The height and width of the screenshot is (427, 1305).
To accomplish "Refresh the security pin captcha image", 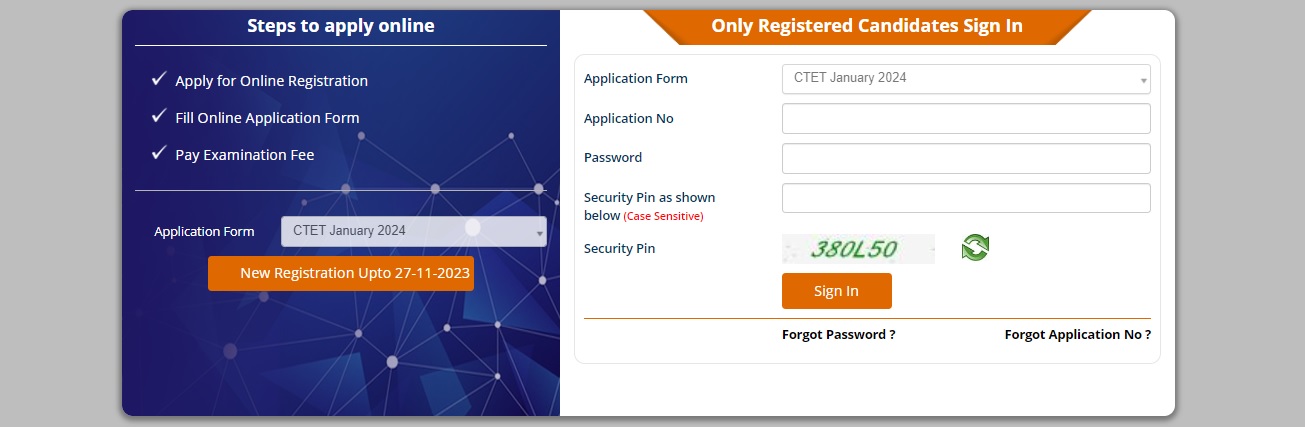I will click(x=975, y=248).
